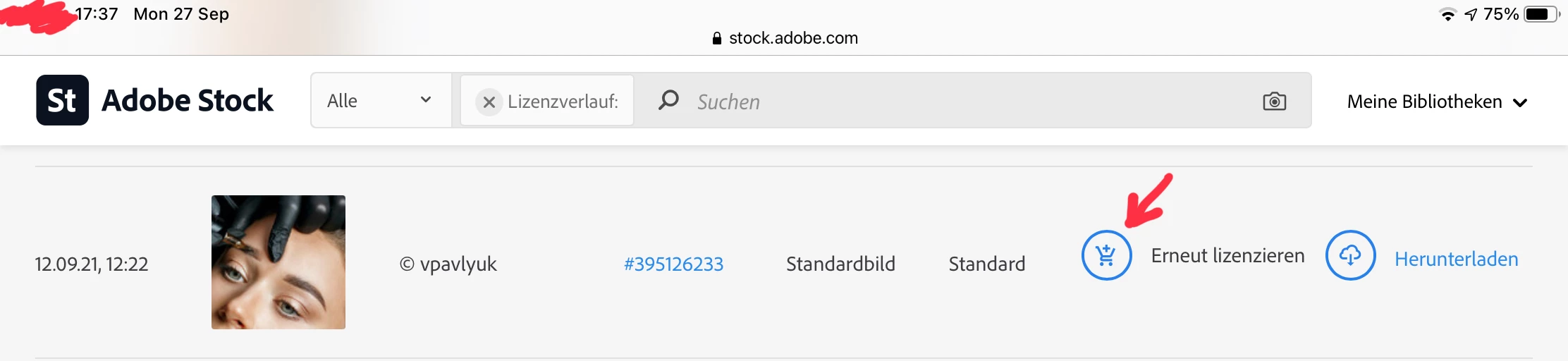Tap the battery icon in status bar
Image resolution: width=1568 pixels, height=361 pixels.
click(x=1541, y=14)
